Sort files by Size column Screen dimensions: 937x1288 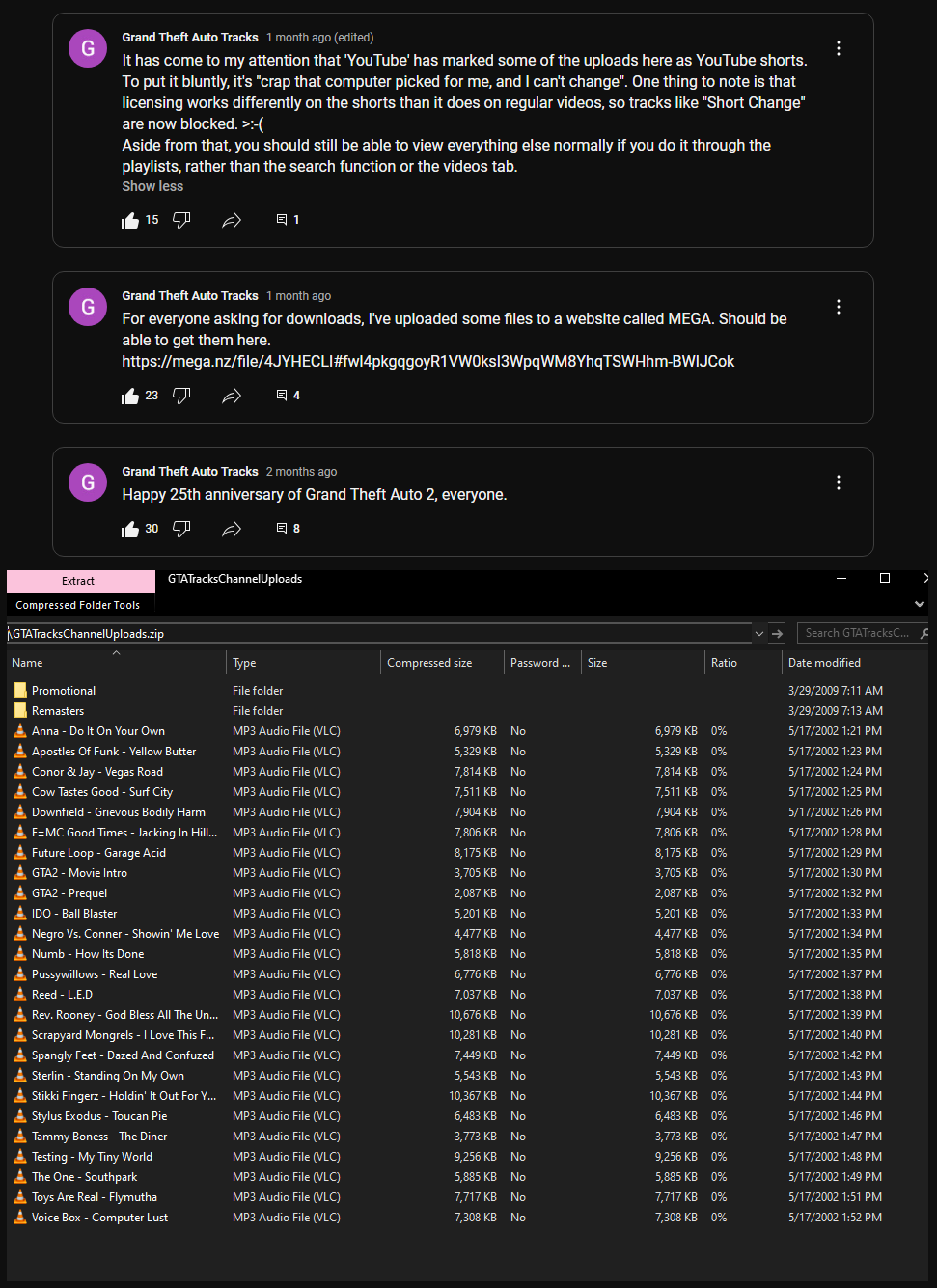pyautogui.click(x=644, y=663)
